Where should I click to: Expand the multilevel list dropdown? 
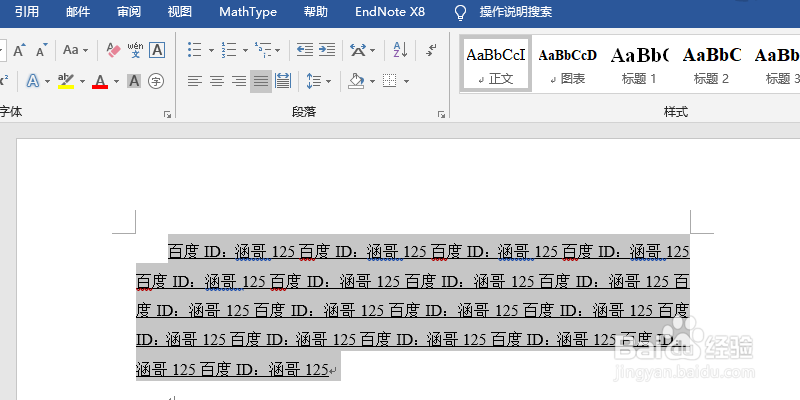coord(278,51)
